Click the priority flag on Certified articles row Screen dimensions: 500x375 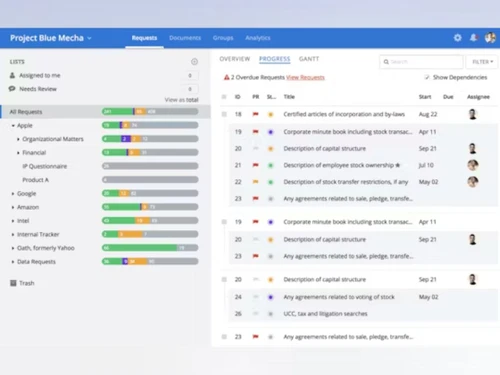[256, 114]
